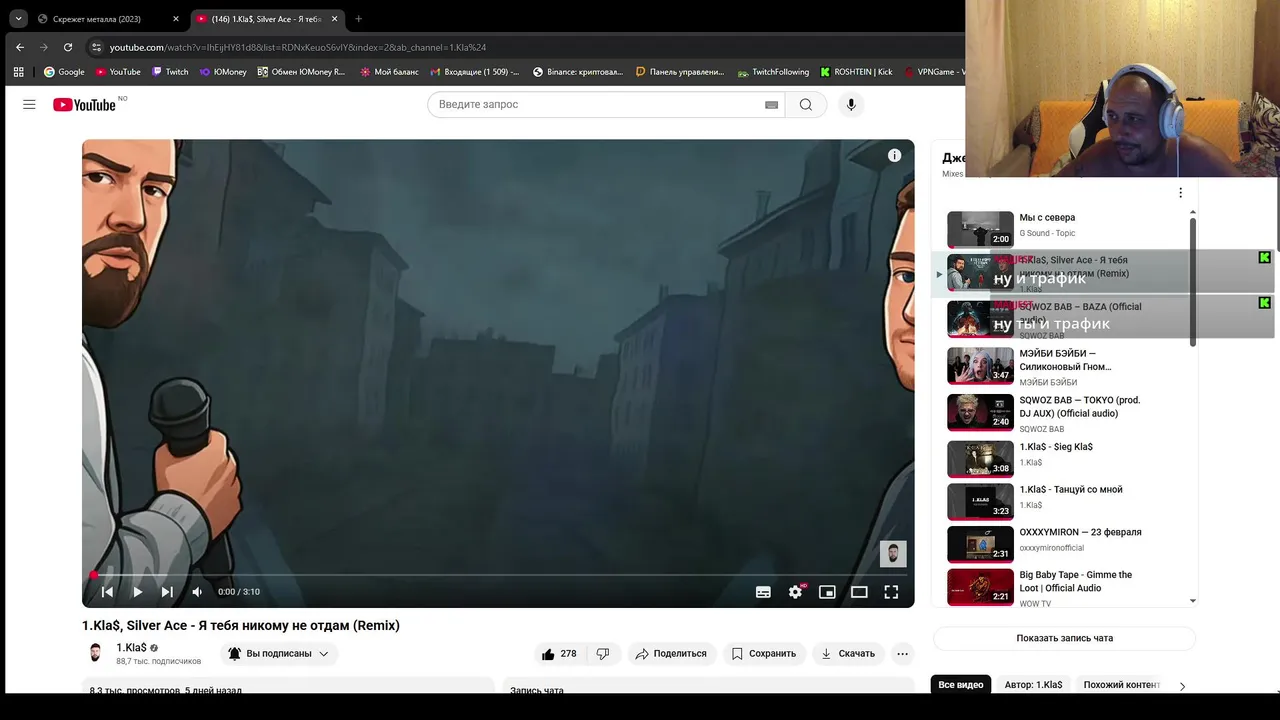
Task: Select the 'Все видео' filter chip
Action: point(961,685)
